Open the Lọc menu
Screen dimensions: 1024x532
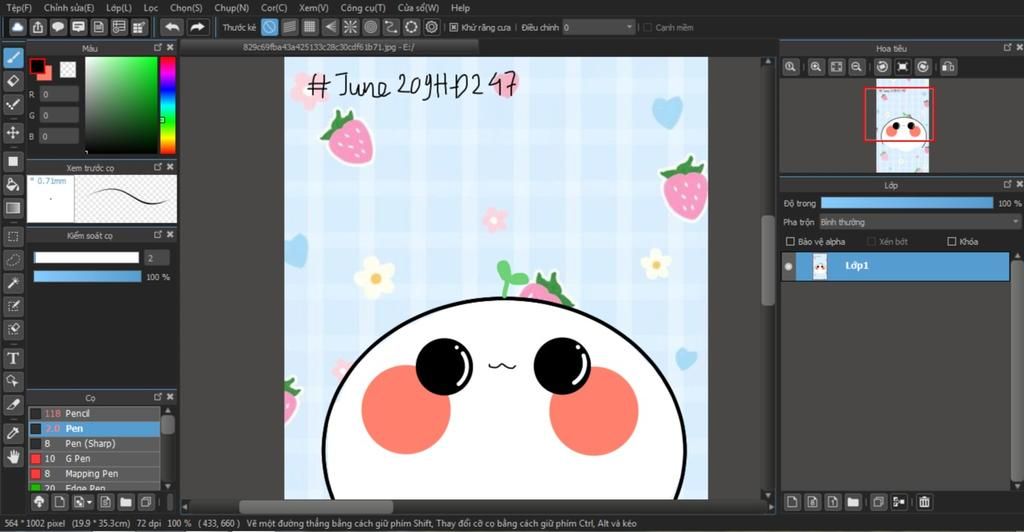point(151,8)
